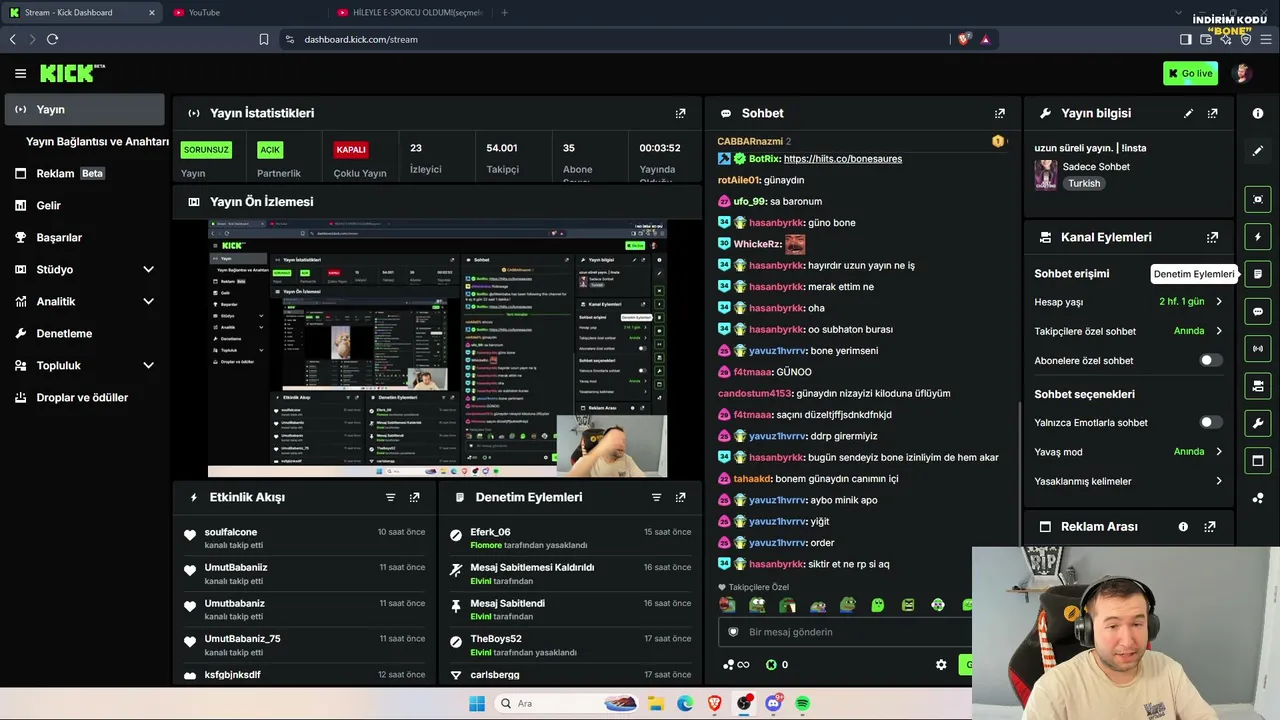Screen dimensions: 1280x720
Task: Click the AÇIK Partnerlik status badge
Action: coord(270,150)
